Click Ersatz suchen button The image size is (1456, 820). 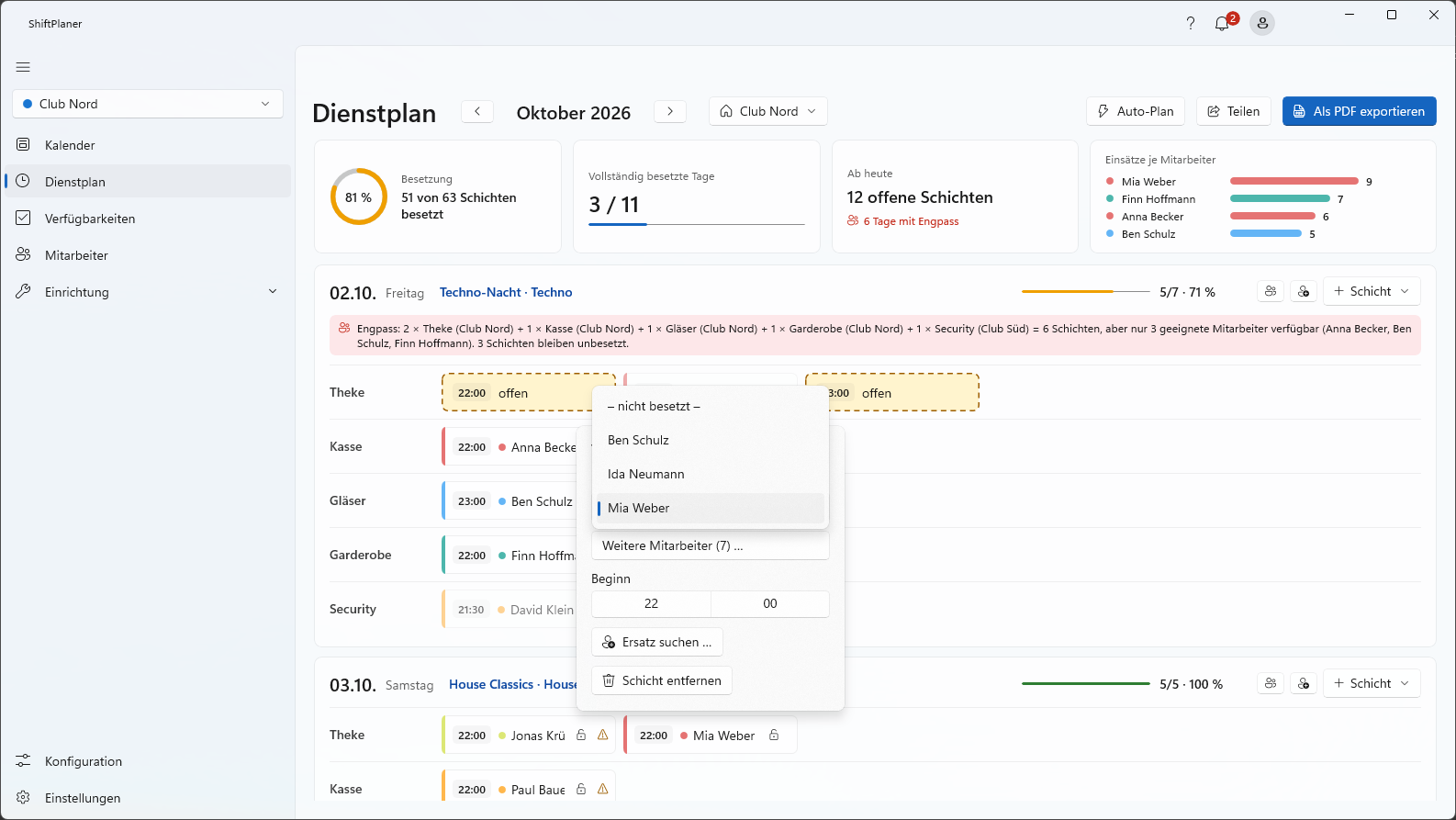[x=657, y=642]
